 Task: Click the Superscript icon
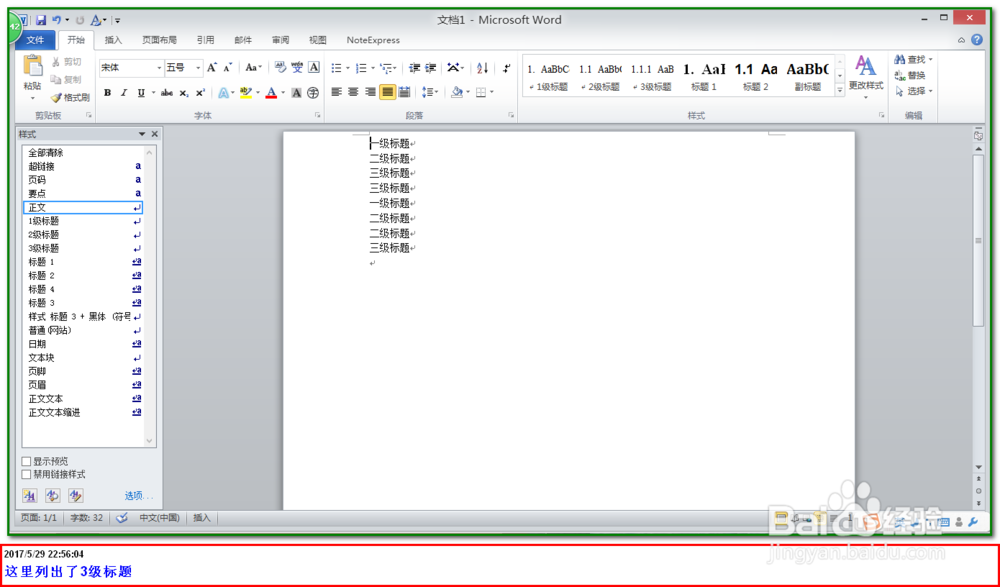[x=199, y=92]
